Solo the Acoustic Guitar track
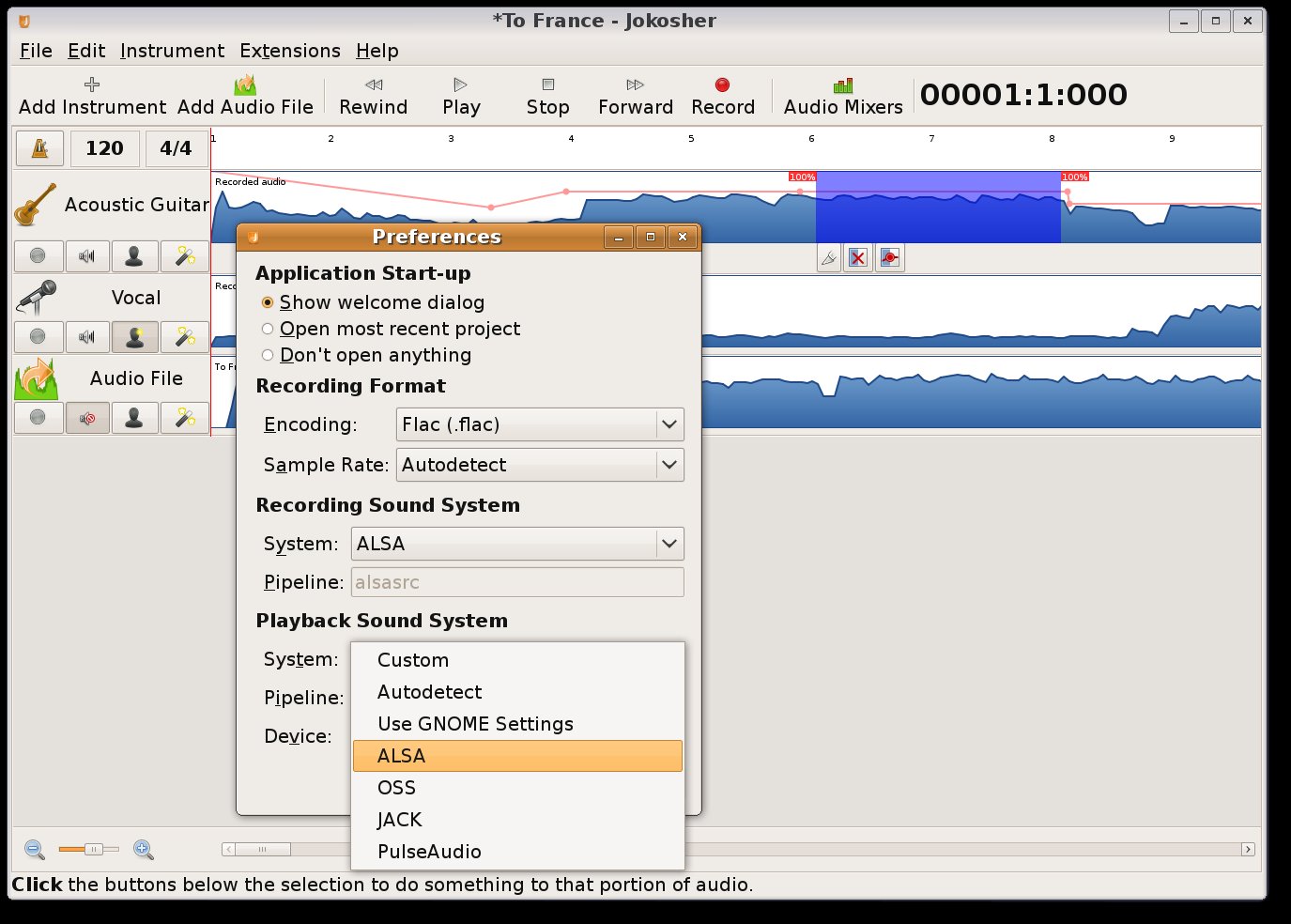The width and height of the screenshot is (1291, 924). [135, 255]
